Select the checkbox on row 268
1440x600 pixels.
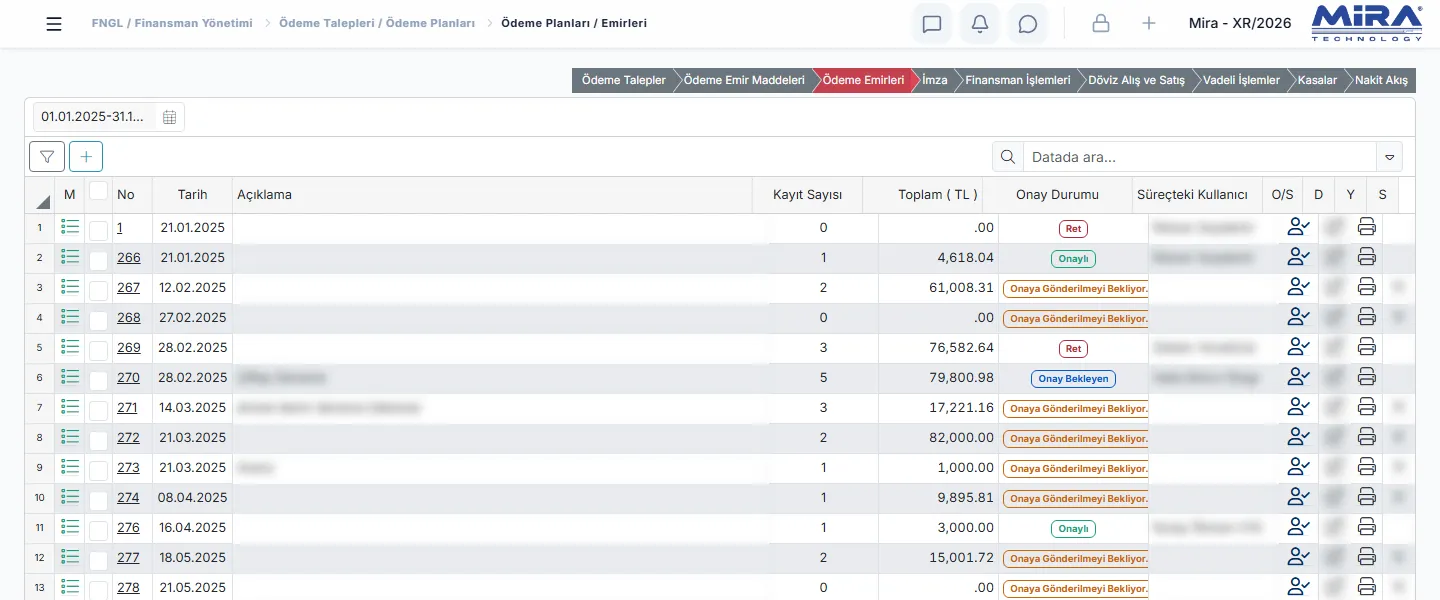(x=98, y=320)
